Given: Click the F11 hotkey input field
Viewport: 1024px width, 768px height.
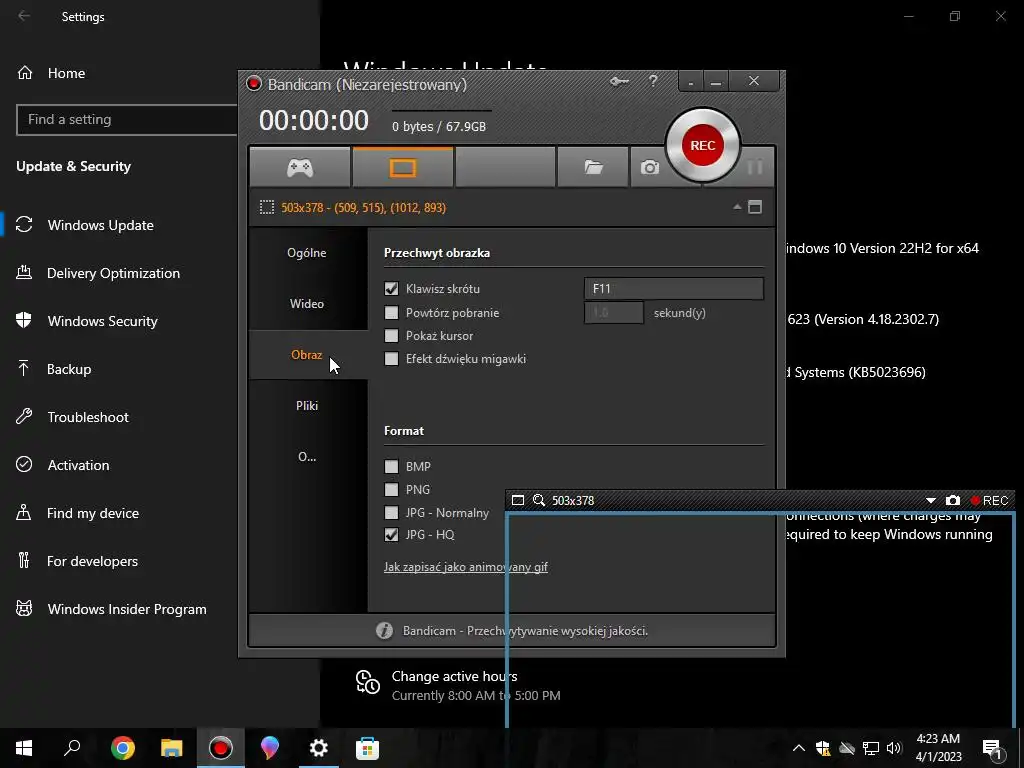Looking at the screenshot, I should pos(673,288).
